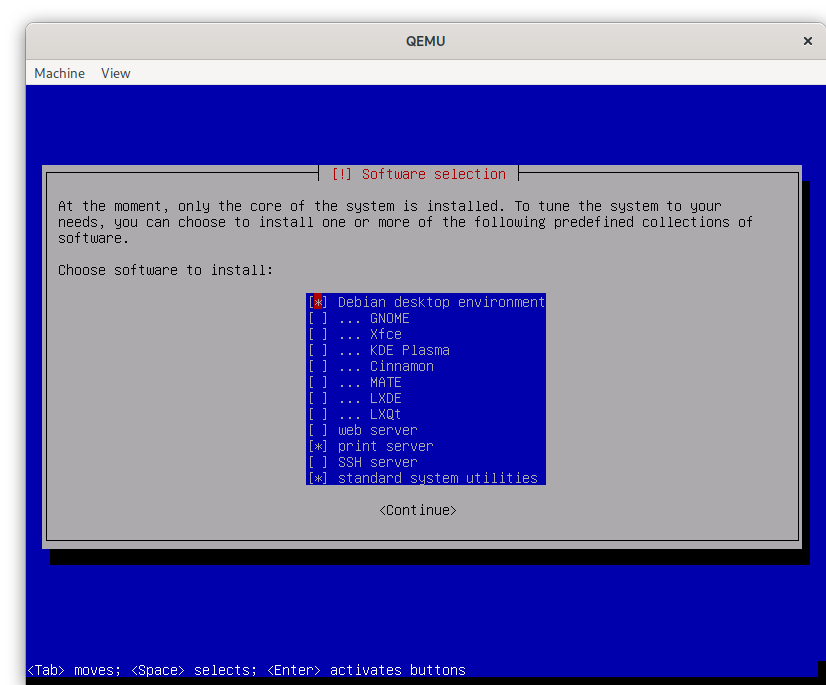Check the LXDE checkbox
This screenshot has width=826, height=685.
[318, 398]
